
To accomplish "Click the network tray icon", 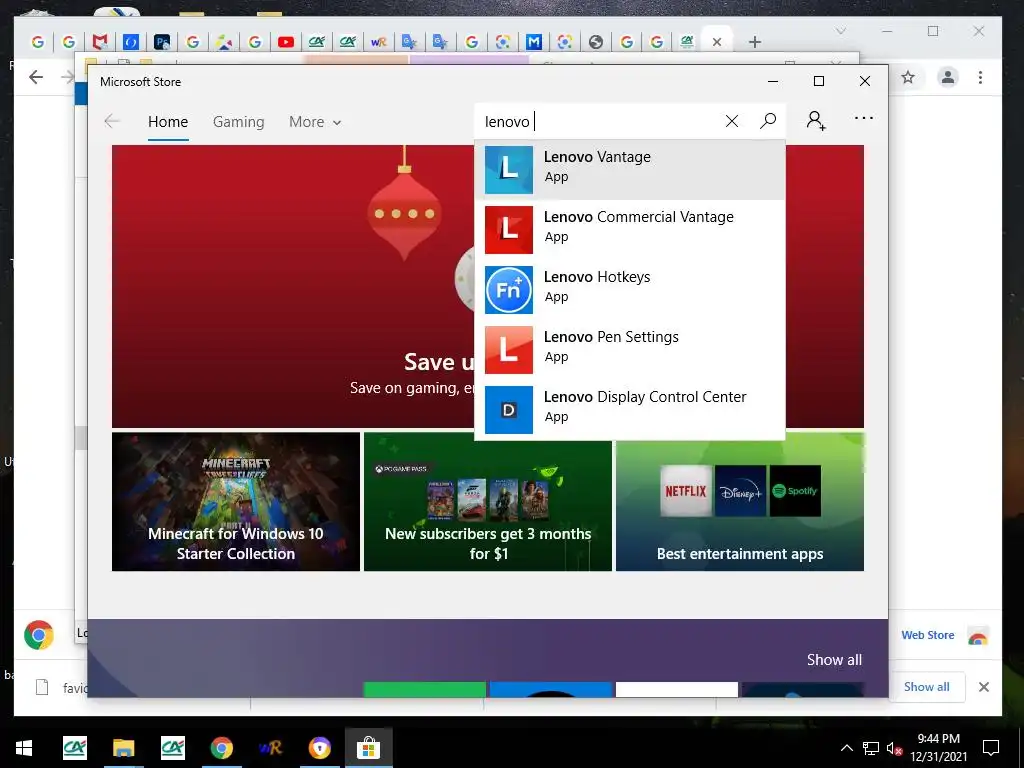I will [871, 748].
